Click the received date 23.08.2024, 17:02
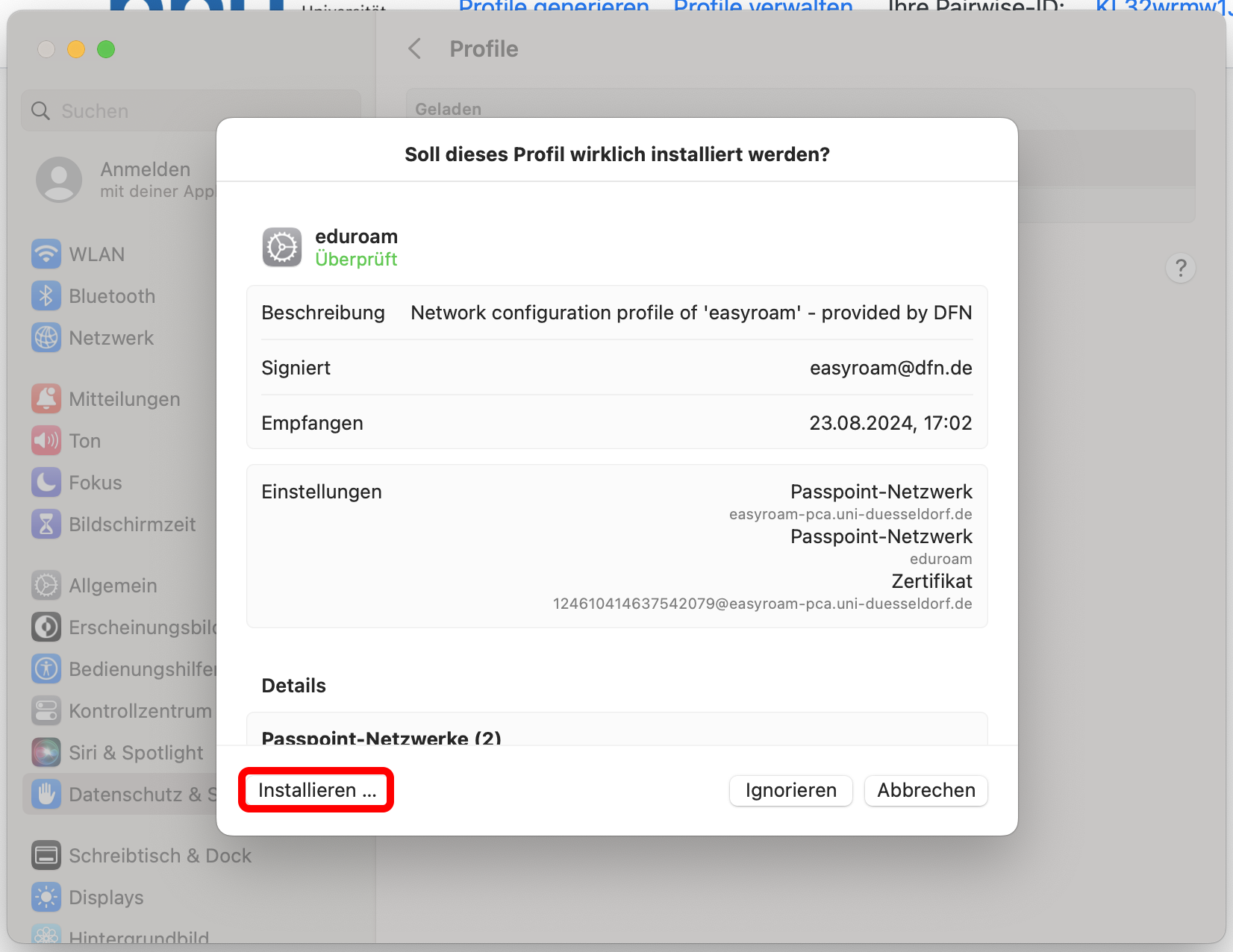This screenshot has width=1233, height=952. (x=890, y=423)
